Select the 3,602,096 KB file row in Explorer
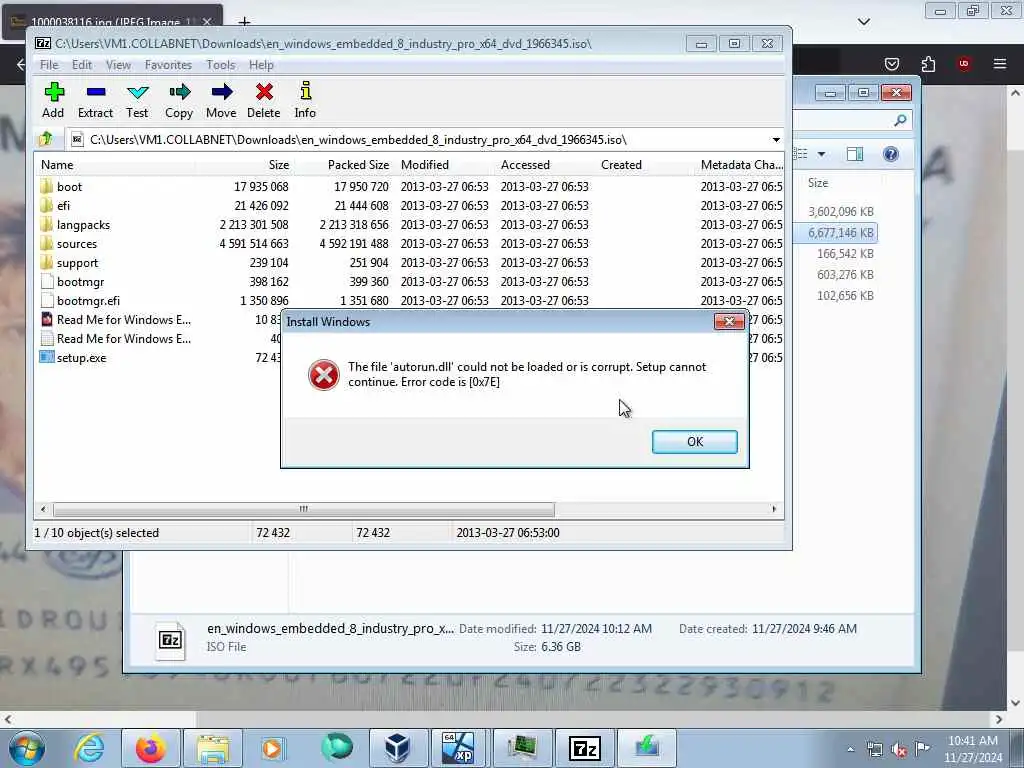1024x768 pixels. coord(836,212)
